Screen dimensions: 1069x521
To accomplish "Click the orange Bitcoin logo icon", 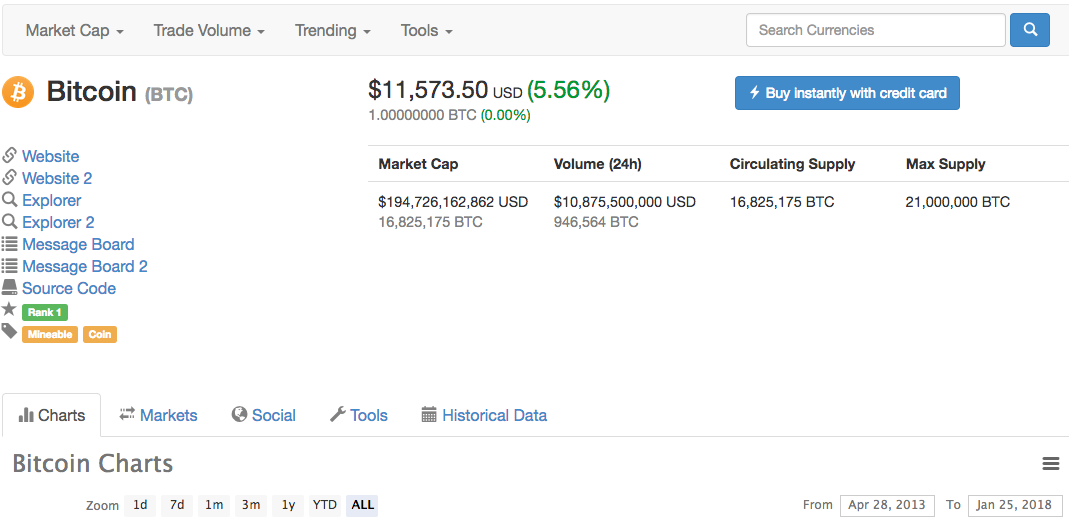I will click(x=18, y=92).
